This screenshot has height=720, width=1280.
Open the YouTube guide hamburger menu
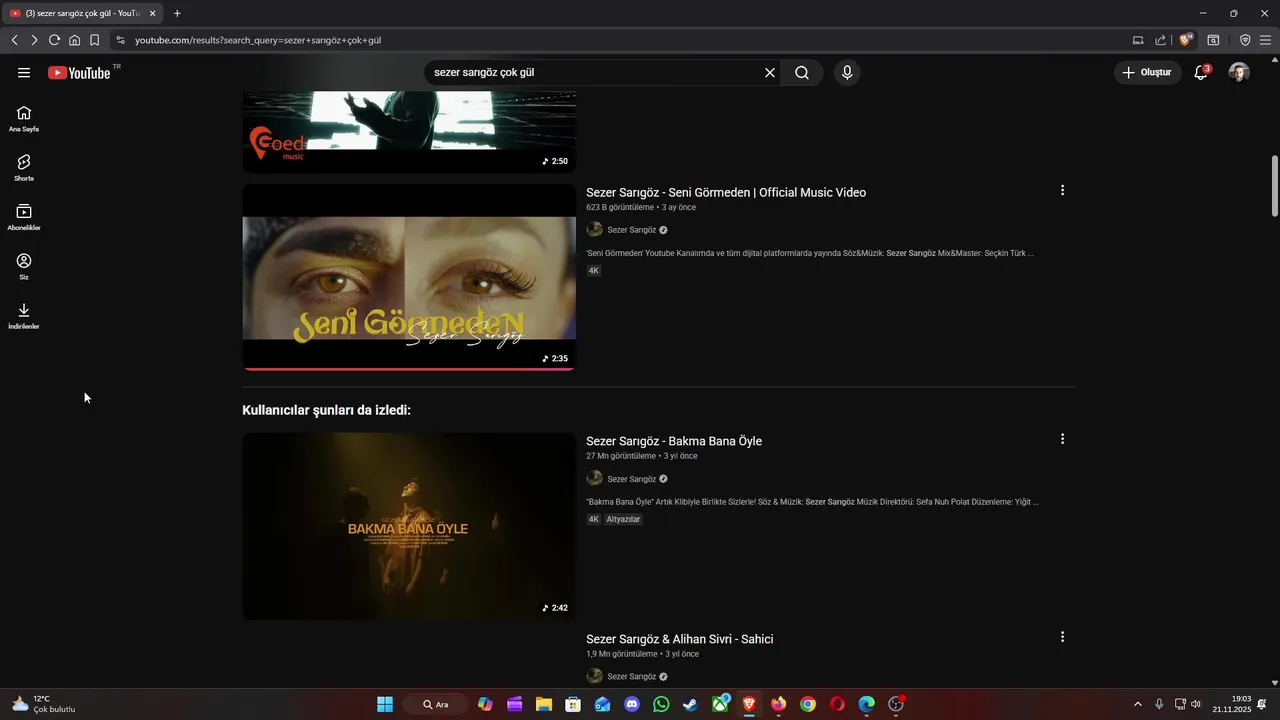coord(24,73)
